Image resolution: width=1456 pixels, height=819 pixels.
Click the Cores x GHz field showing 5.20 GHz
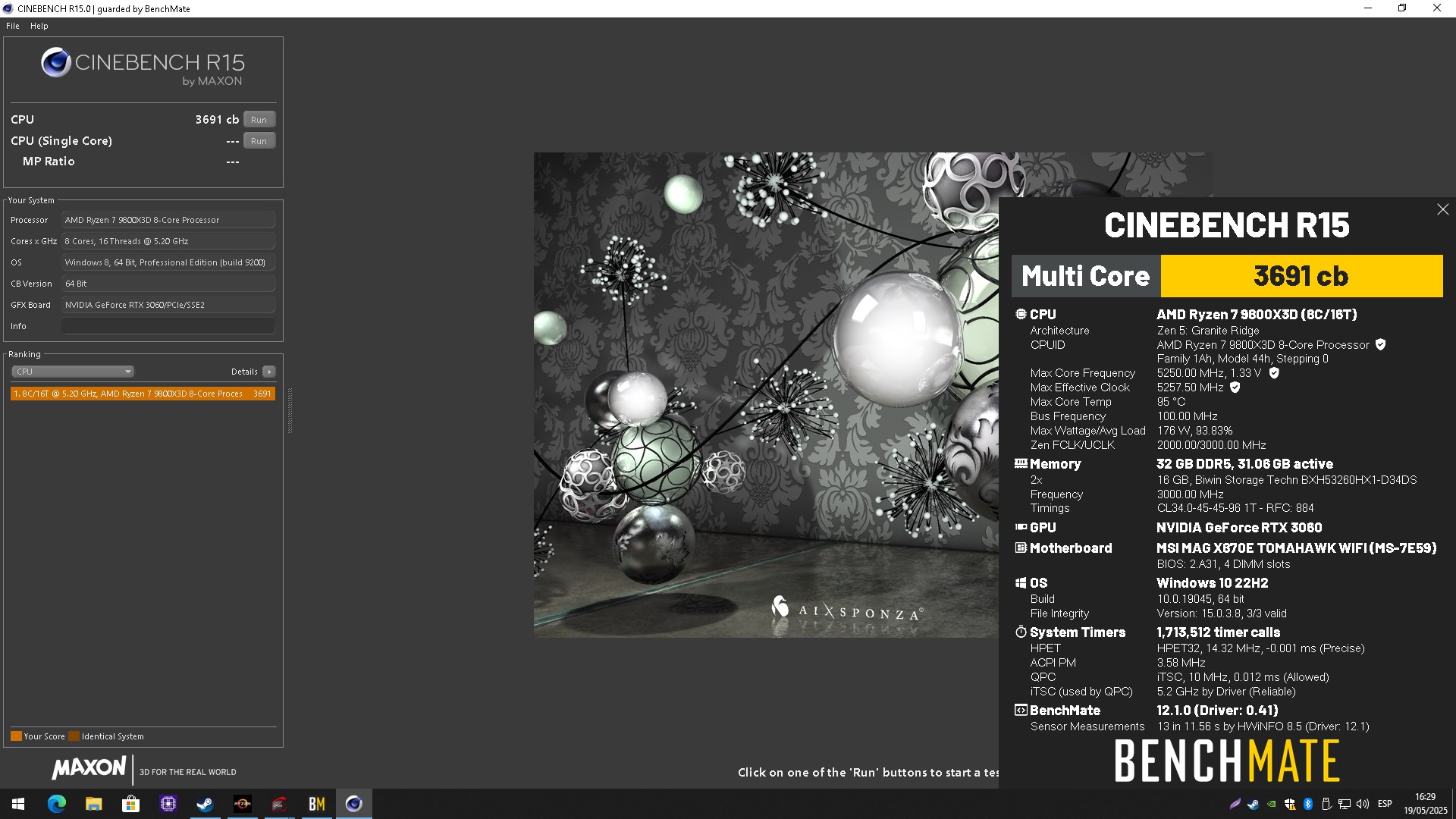point(168,241)
